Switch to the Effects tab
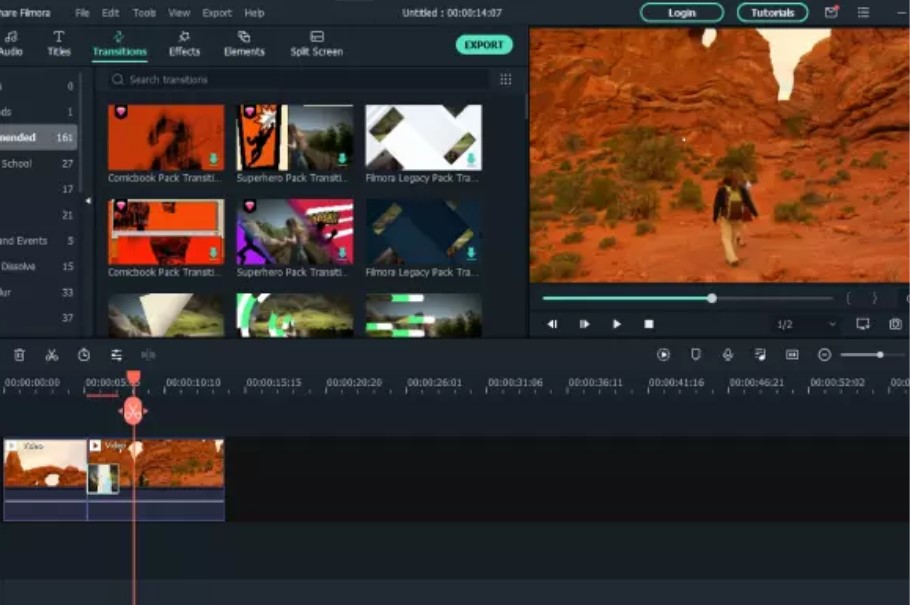Image resolution: width=910 pixels, height=605 pixels. pyautogui.click(x=184, y=44)
